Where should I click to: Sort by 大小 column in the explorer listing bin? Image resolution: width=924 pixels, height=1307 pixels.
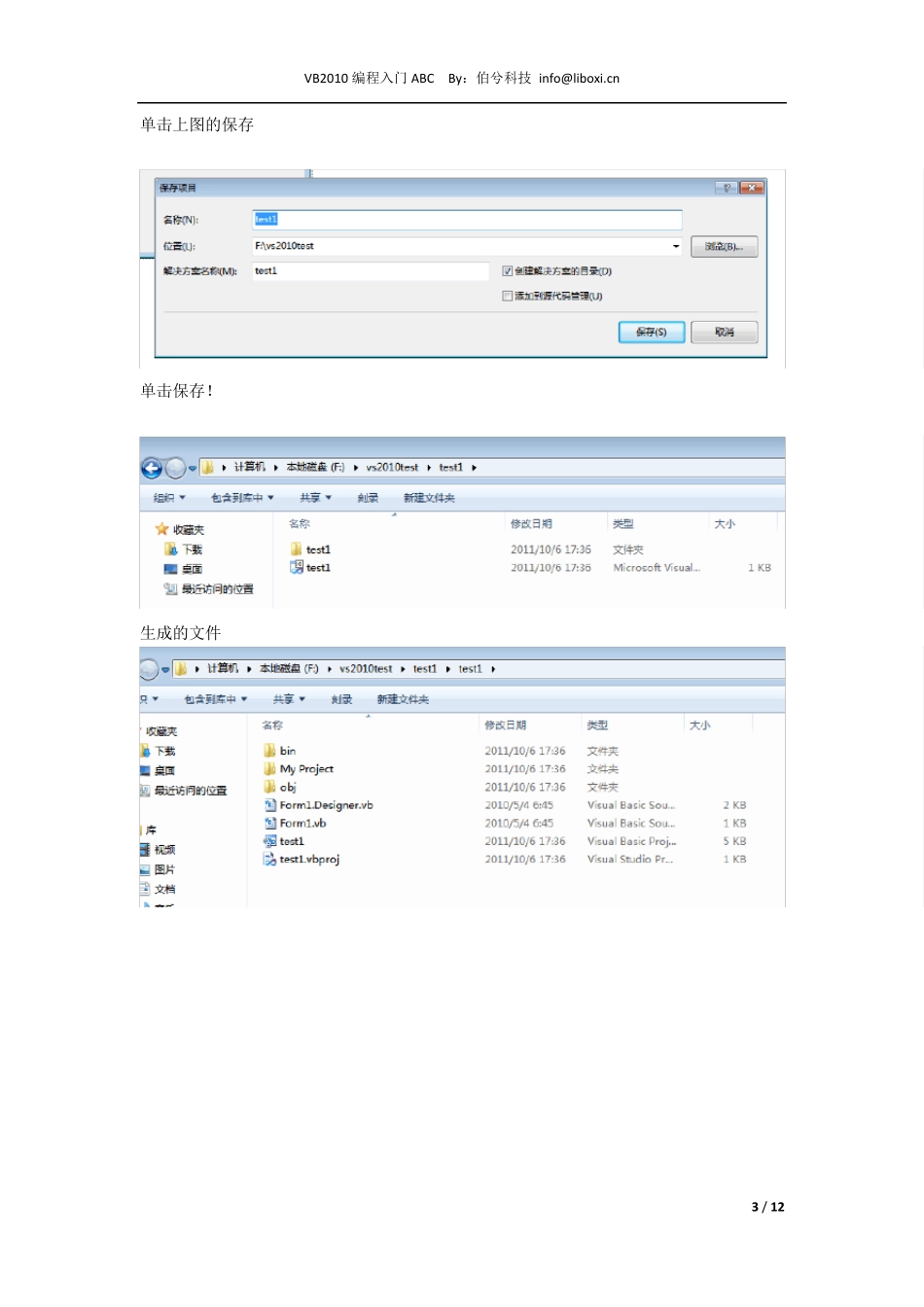point(700,725)
